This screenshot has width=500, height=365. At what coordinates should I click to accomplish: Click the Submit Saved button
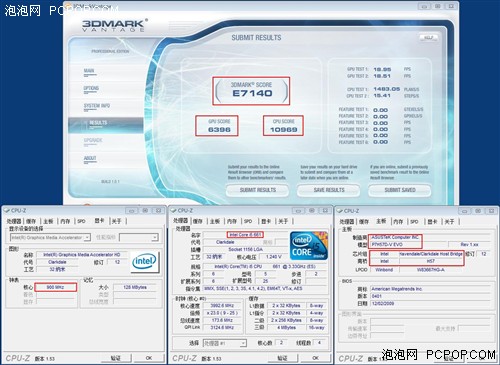coord(400,190)
